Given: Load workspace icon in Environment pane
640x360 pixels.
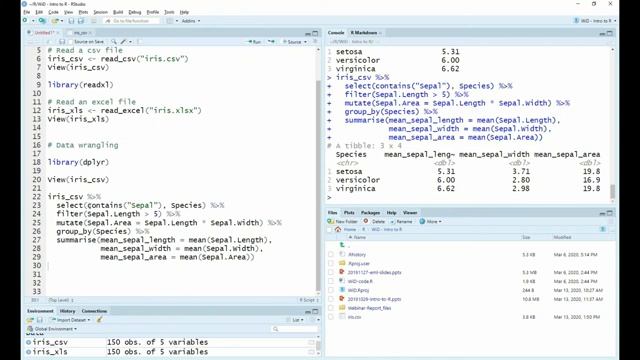Looking at the screenshot, I should tap(30, 320).
